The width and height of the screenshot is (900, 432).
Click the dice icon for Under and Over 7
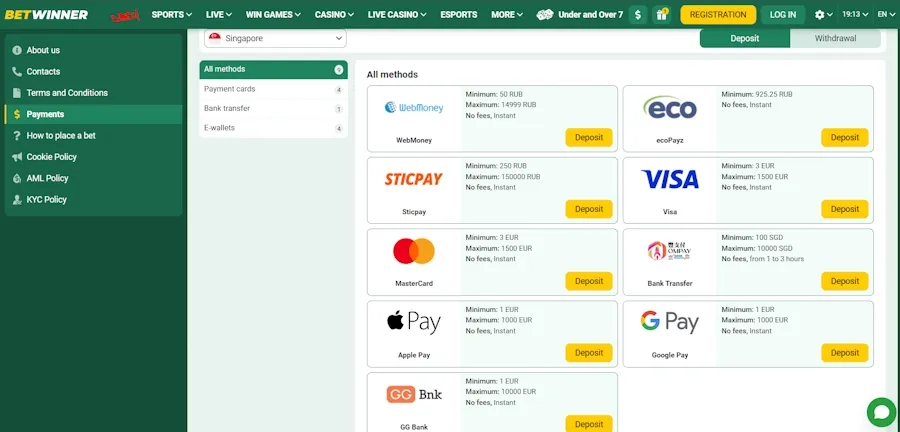coord(545,15)
